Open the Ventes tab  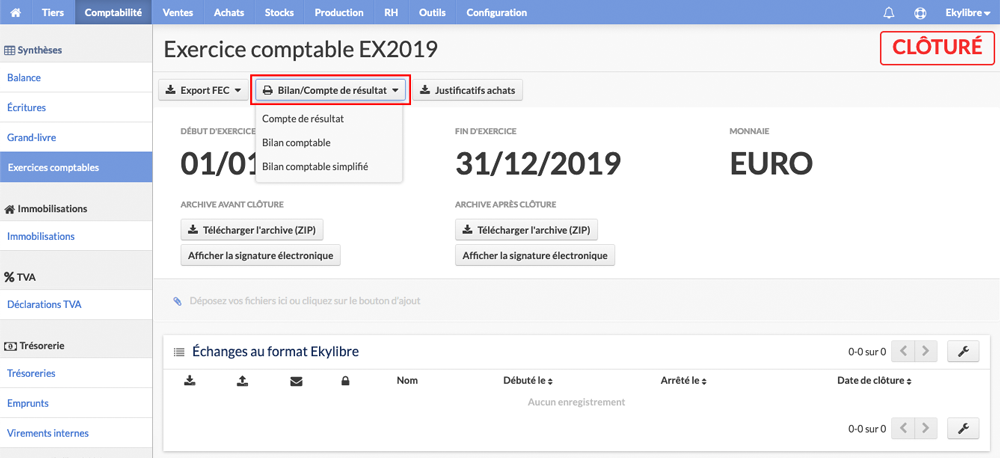tap(178, 12)
